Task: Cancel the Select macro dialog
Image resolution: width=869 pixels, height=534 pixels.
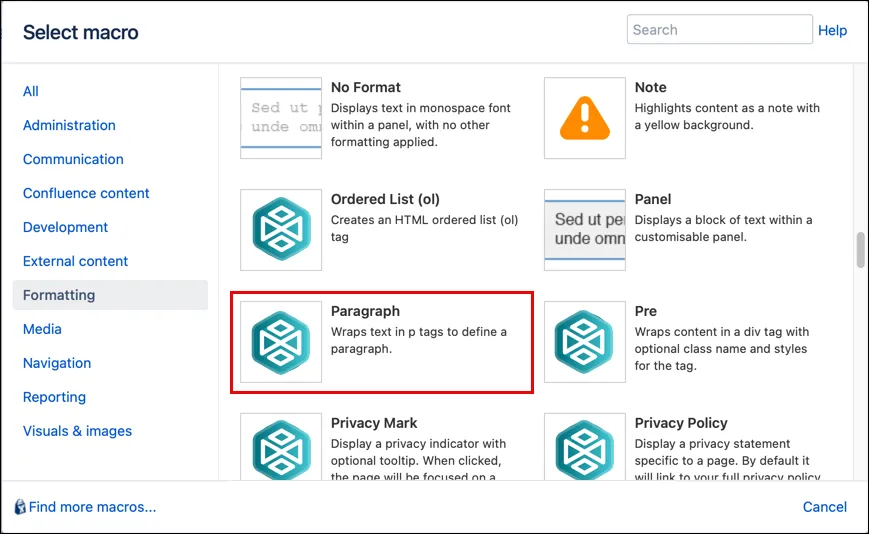Action: click(x=825, y=507)
